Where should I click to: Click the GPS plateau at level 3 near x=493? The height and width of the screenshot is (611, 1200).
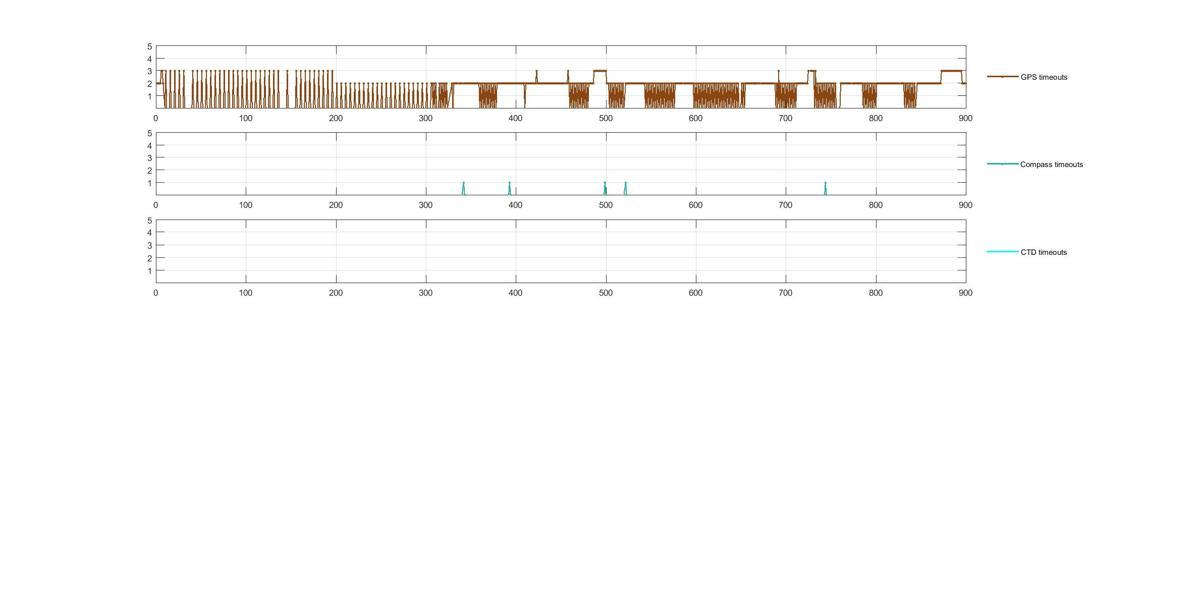point(600,71)
